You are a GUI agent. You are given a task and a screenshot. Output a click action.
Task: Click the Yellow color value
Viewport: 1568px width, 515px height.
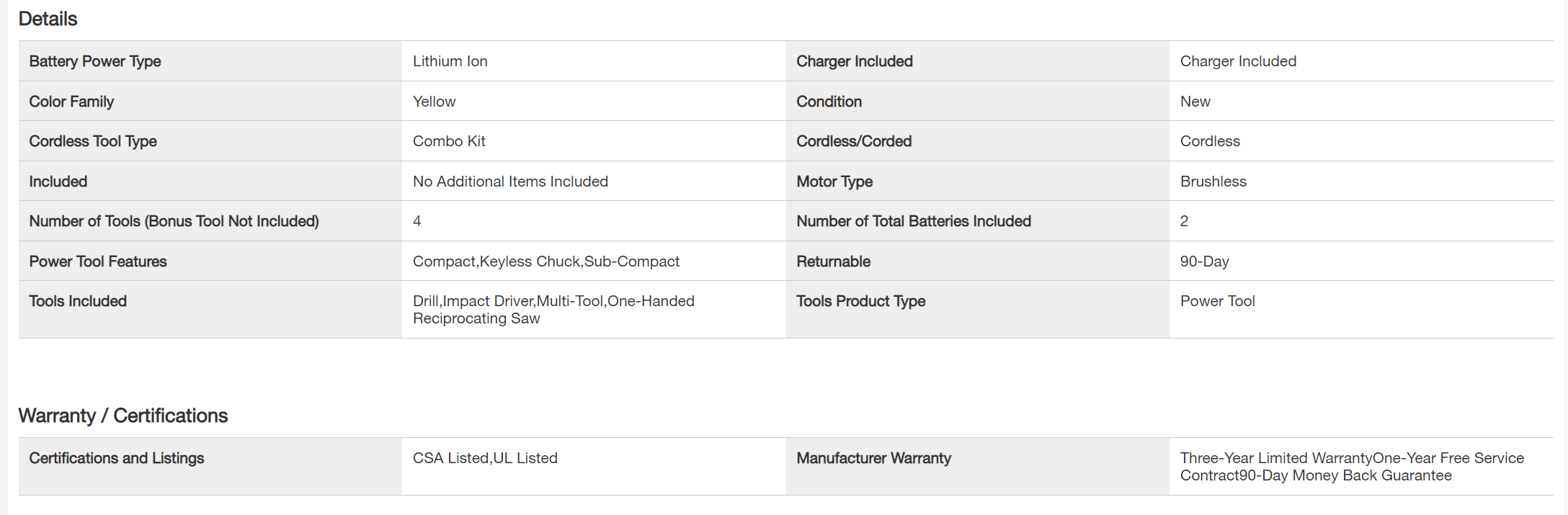(x=434, y=102)
